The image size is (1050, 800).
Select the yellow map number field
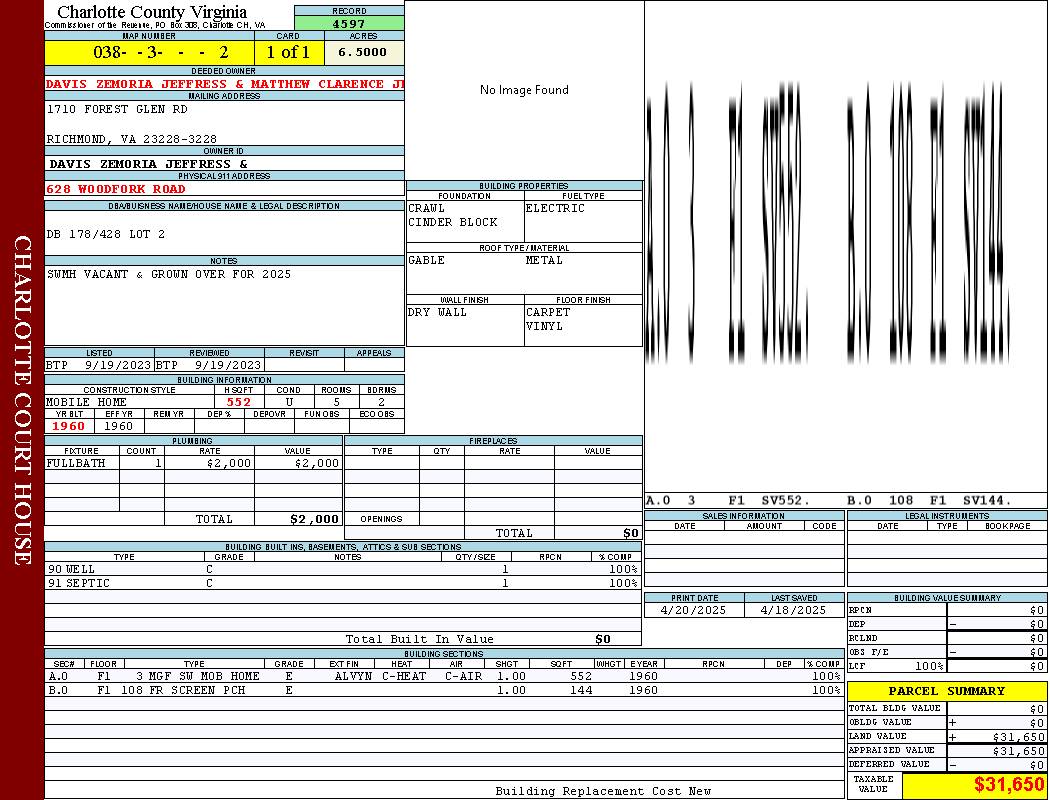point(149,52)
